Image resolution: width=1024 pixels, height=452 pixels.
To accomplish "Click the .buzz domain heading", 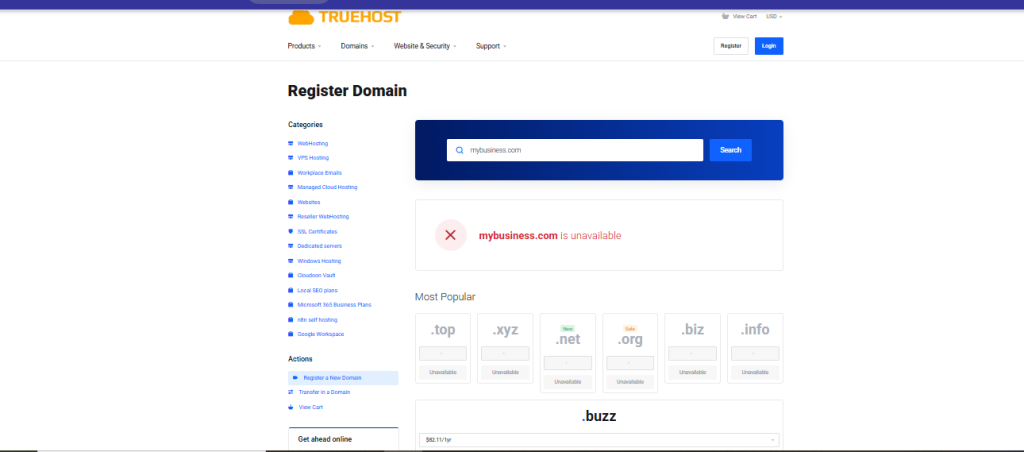I will [x=599, y=416].
